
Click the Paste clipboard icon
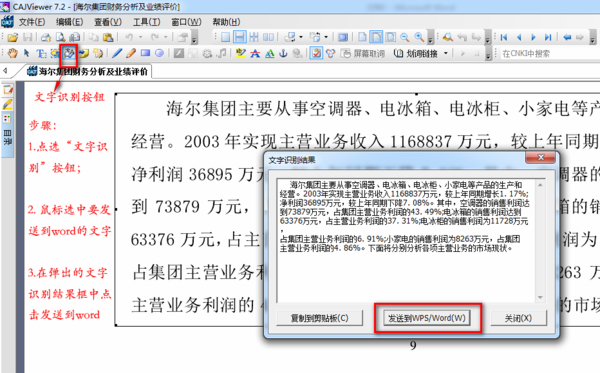(108, 37)
